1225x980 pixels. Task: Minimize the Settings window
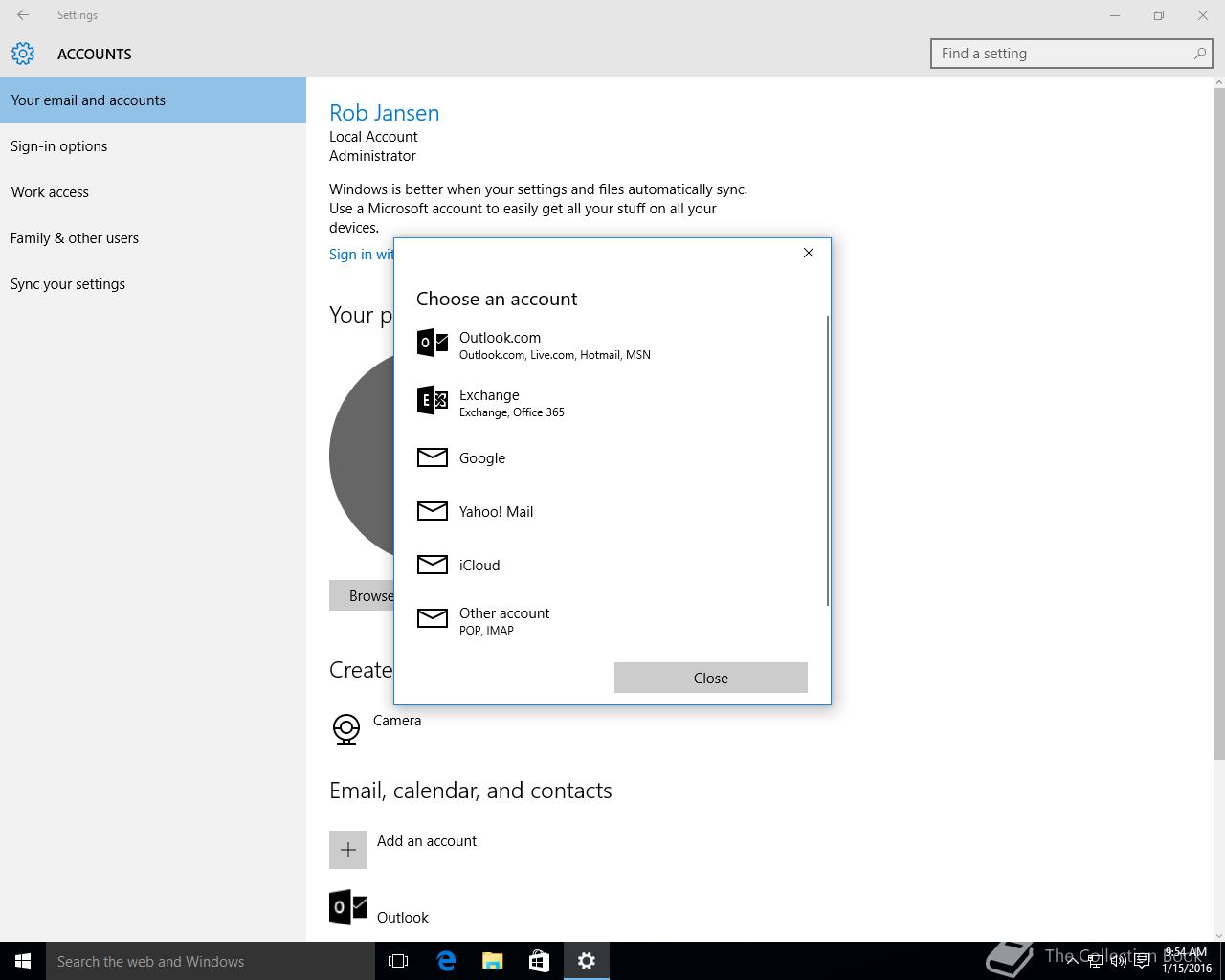point(1115,15)
